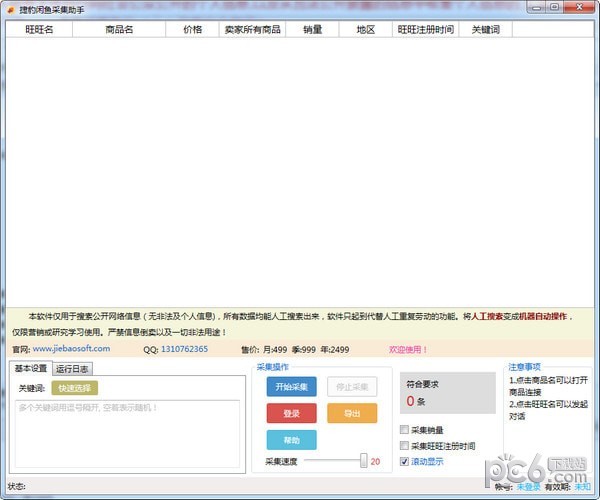Sort by the 价格 column header

point(192,29)
